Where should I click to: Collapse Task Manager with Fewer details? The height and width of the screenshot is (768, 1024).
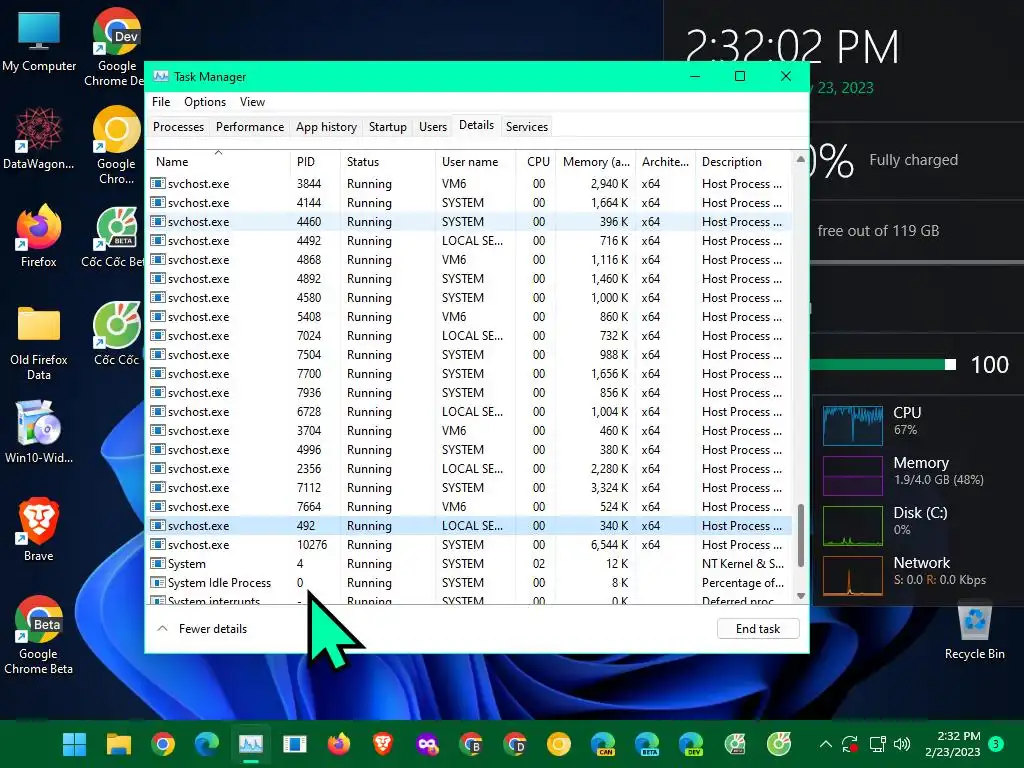point(202,629)
